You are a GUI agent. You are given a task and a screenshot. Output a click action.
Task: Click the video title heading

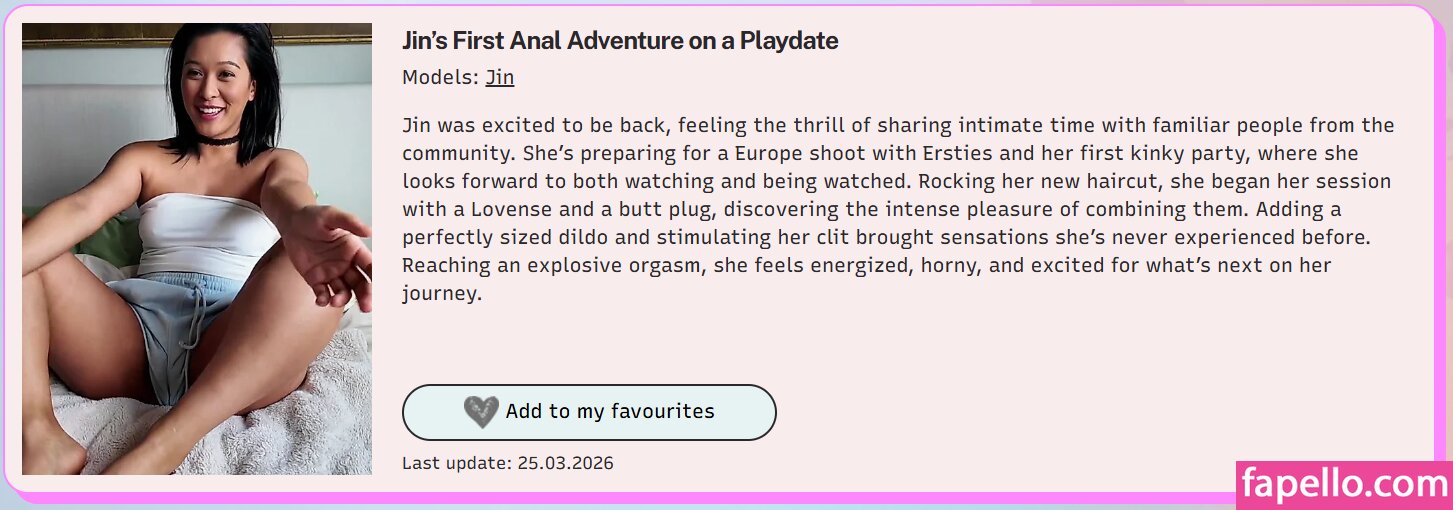coord(619,41)
